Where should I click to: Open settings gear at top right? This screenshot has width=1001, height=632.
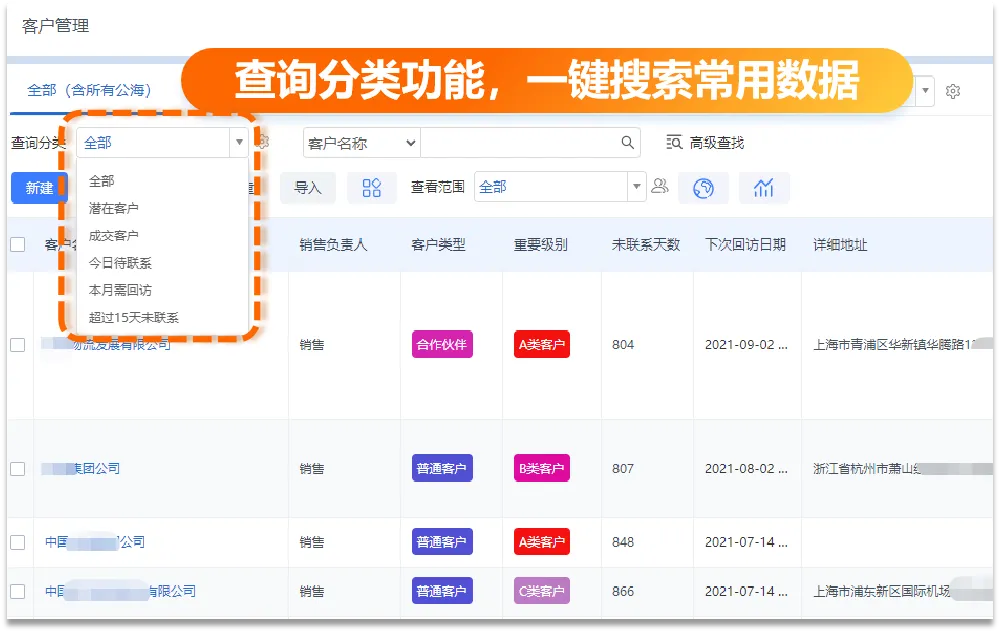[953, 91]
